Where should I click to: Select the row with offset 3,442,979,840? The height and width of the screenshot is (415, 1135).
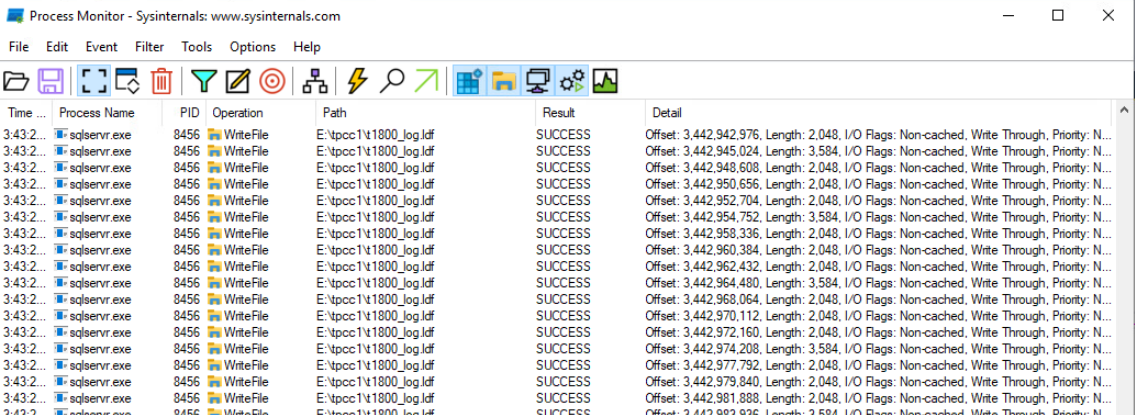tap(557, 382)
